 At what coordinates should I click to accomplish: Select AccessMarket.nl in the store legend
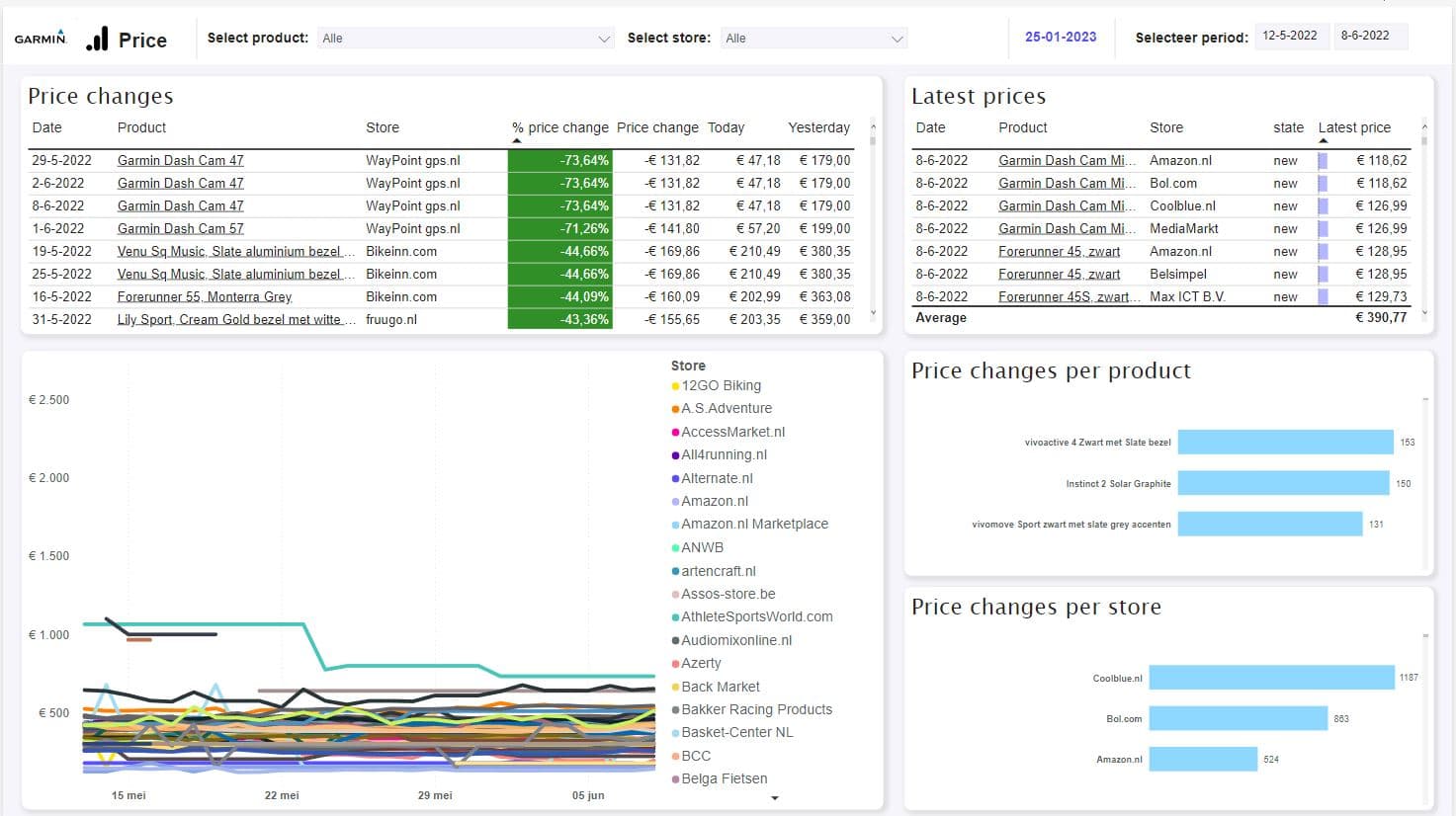tap(728, 432)
